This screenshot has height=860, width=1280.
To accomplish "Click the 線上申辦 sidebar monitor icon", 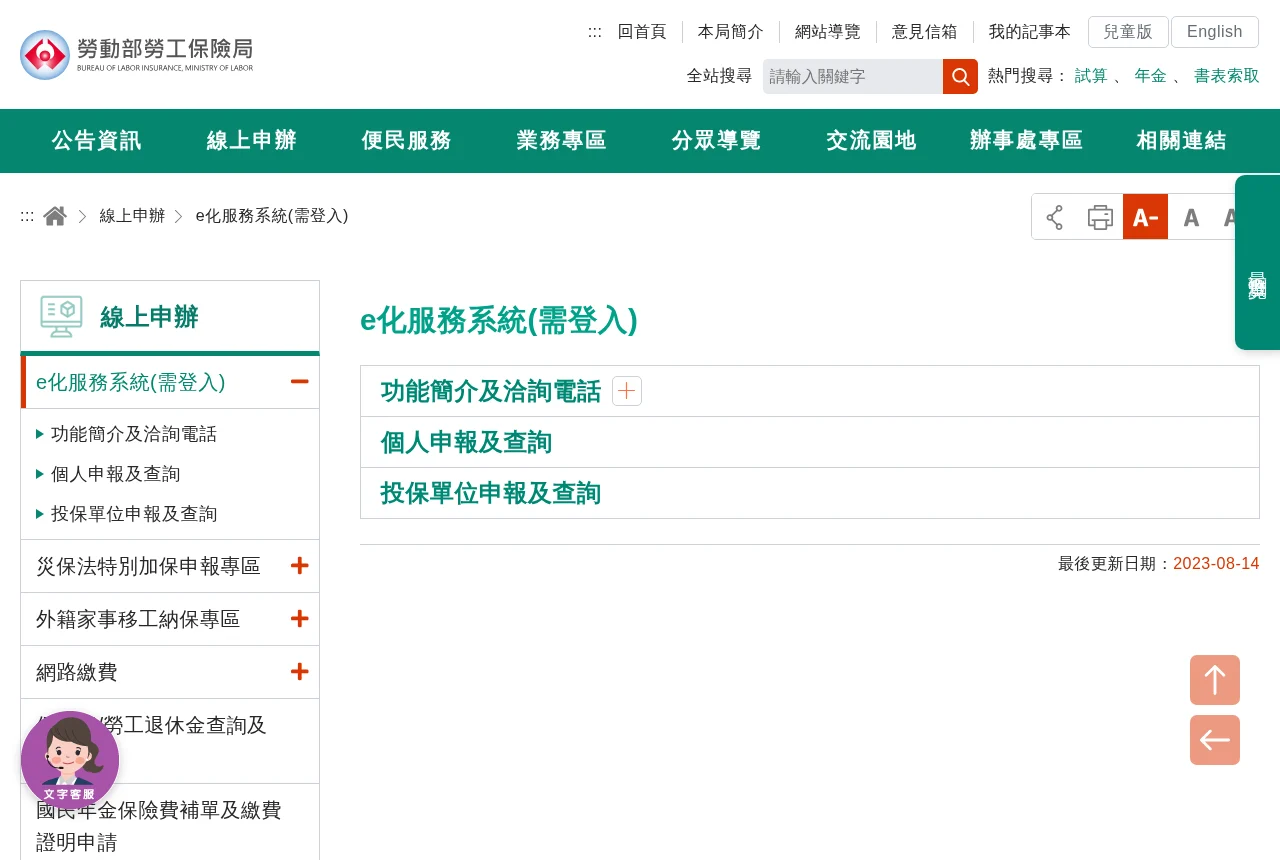I will click(x=61, y=317).
